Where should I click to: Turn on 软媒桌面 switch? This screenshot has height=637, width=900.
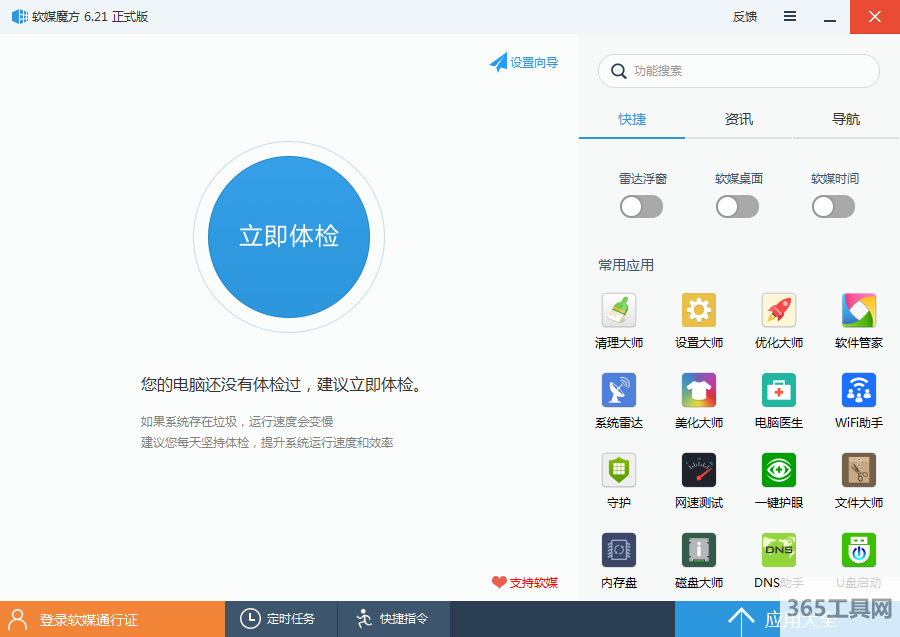point(737,207)
